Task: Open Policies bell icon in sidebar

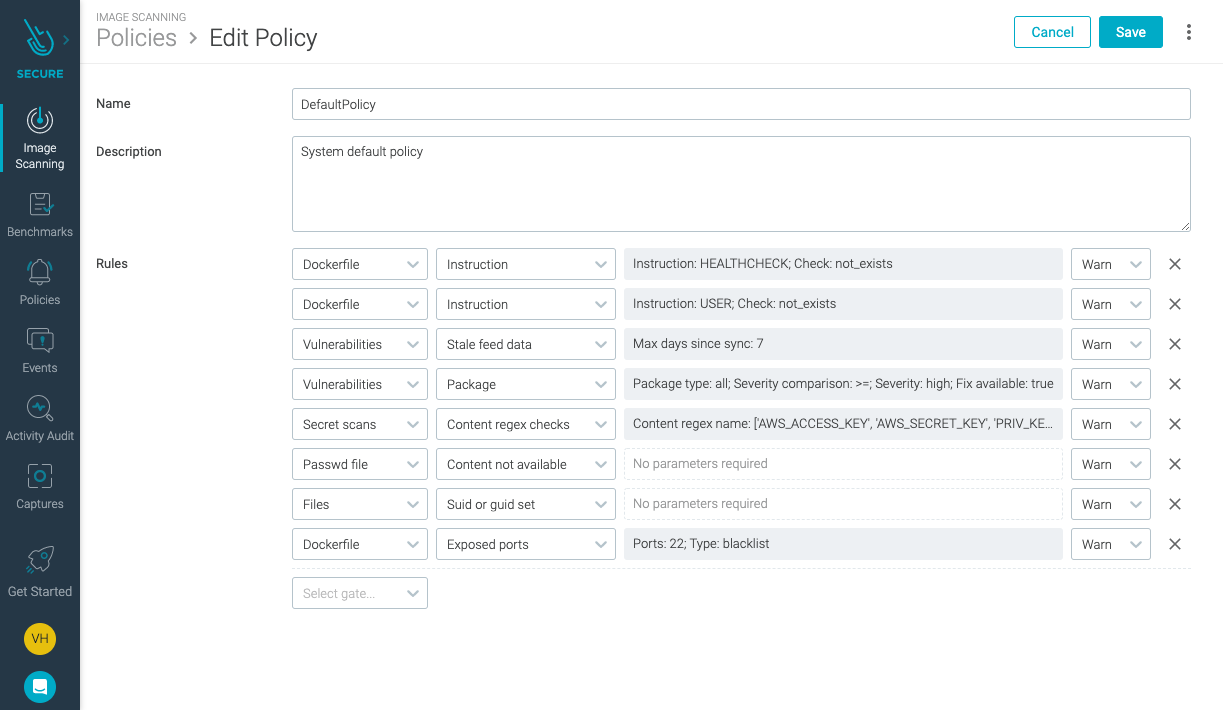Action: point(40,272)
